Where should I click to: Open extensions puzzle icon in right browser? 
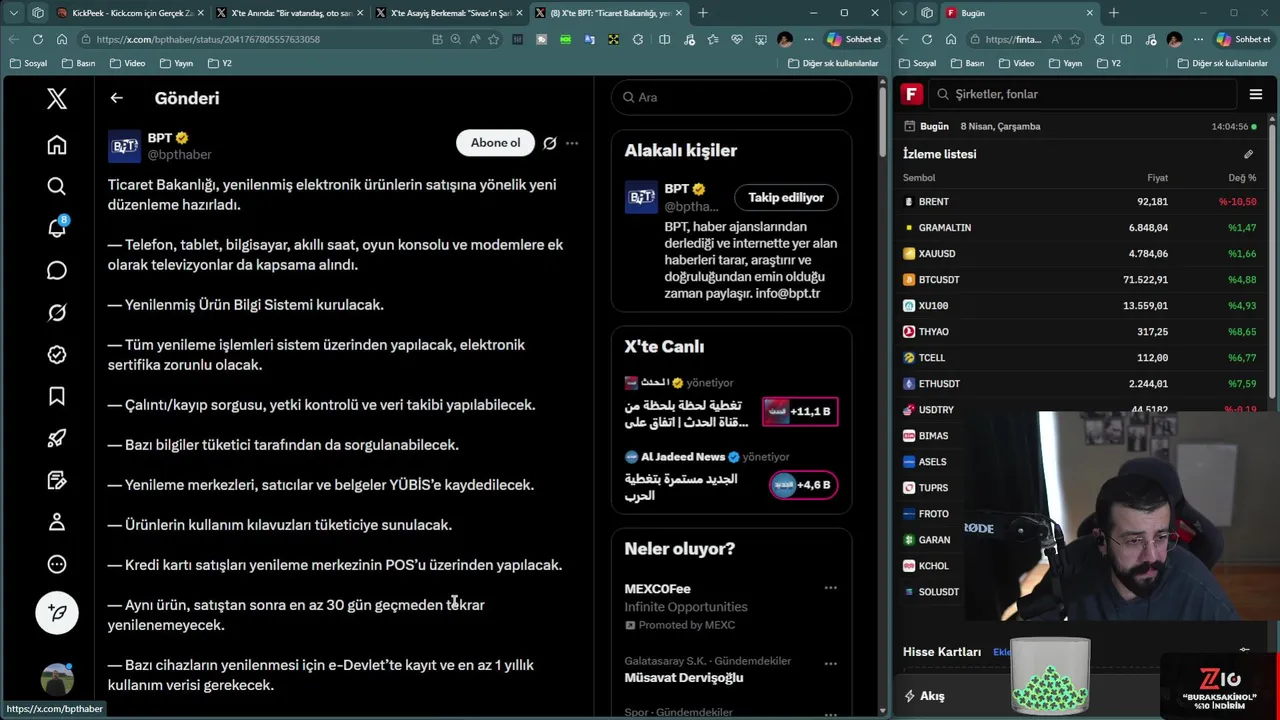click(x=1100, y=39)
